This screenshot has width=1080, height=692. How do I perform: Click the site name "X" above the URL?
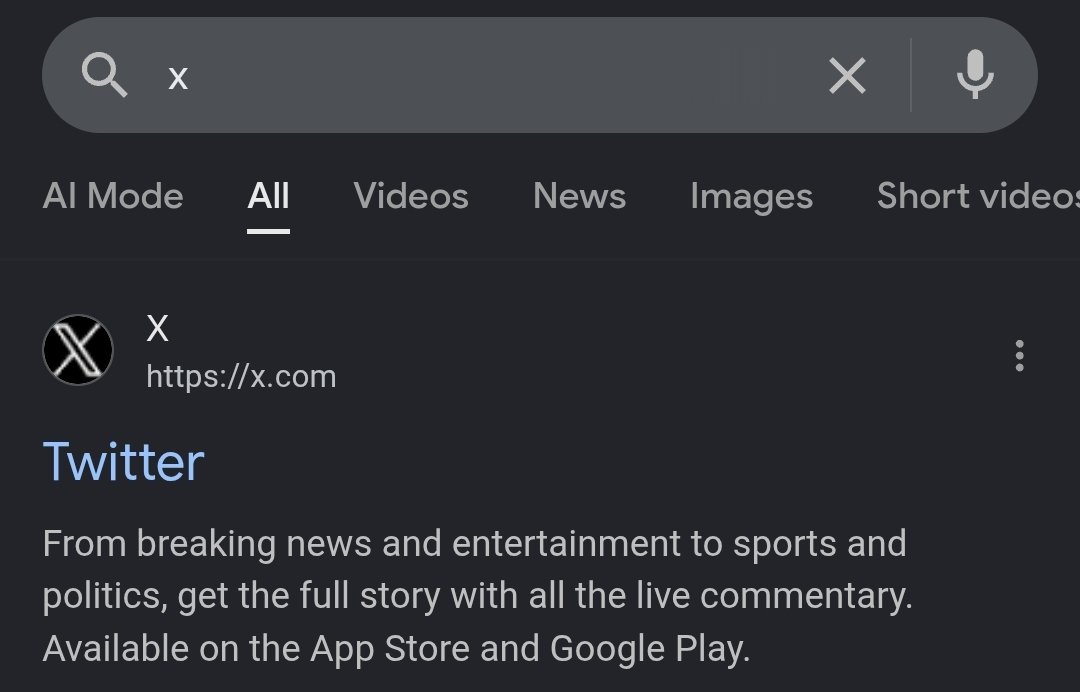pos(157,328)
